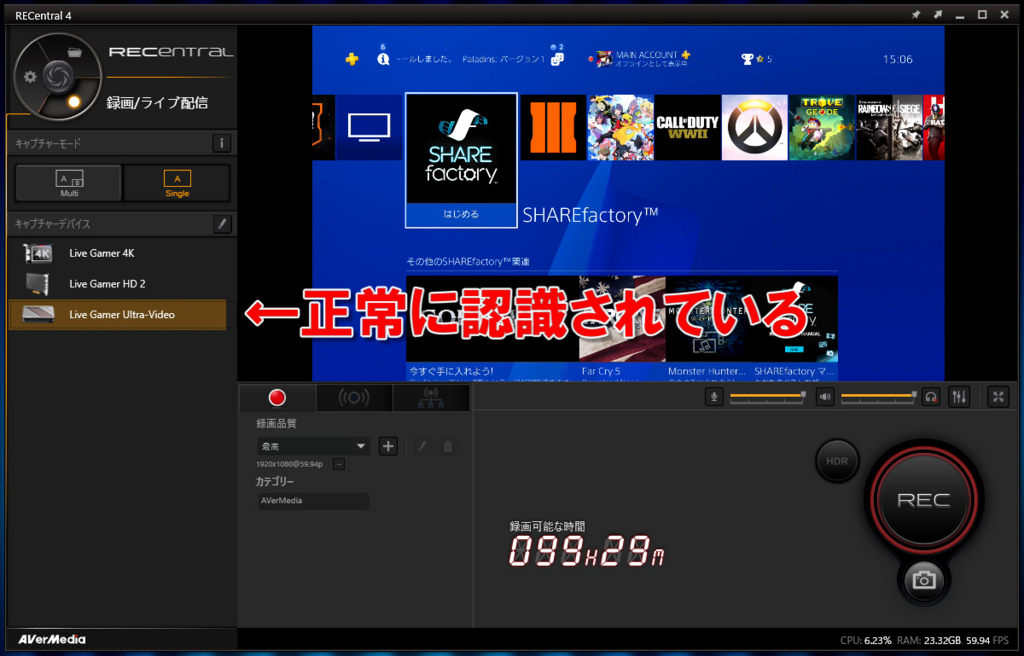The width and height of the screenshot is (1024, 656).
Task: Enter fullscreen preview mode
Action: point(997,396)
